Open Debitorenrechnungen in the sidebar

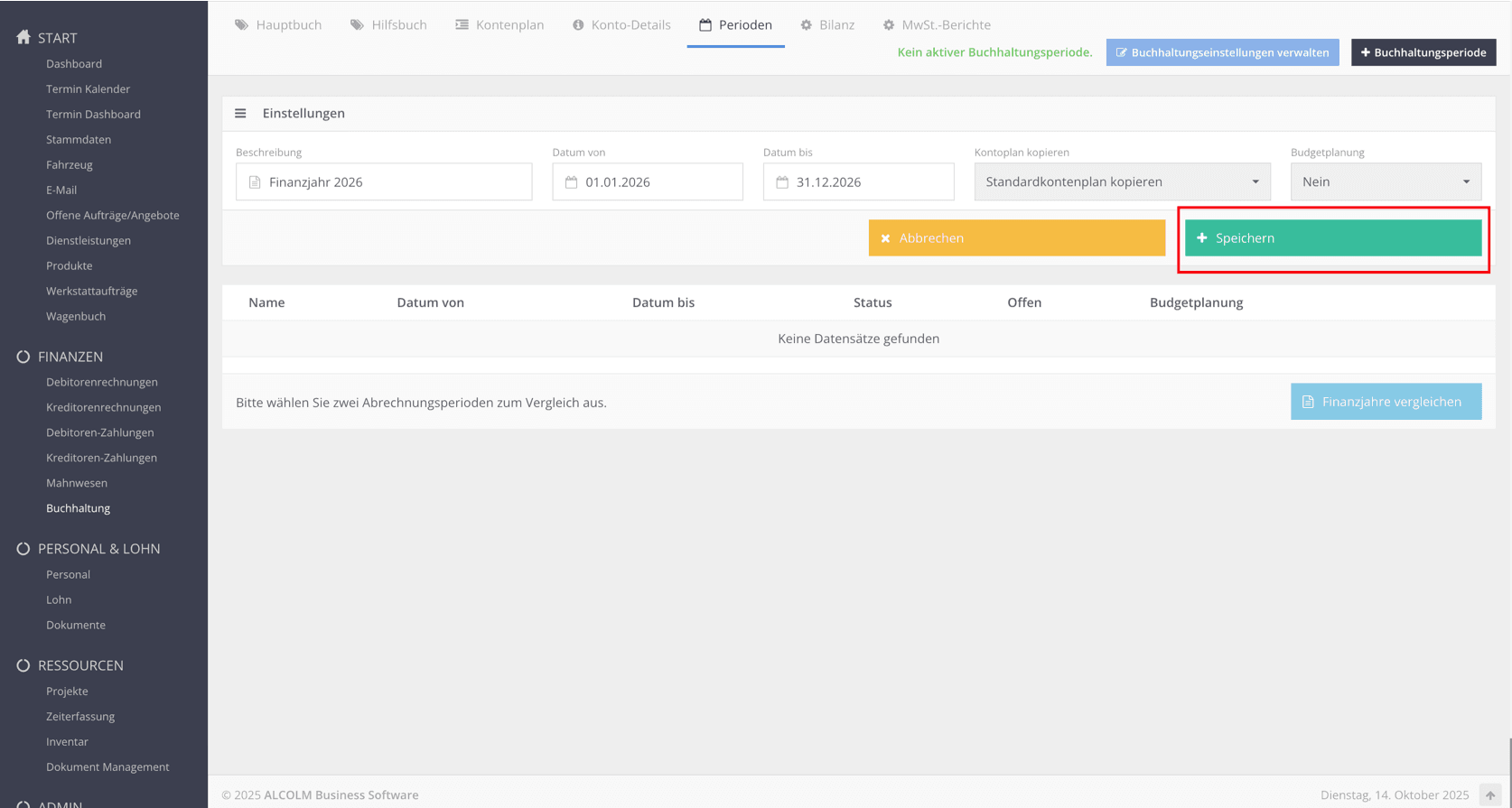[102, 382]
